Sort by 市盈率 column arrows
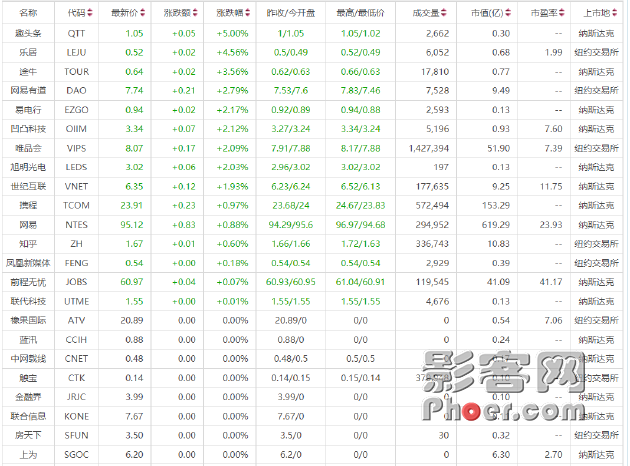Screen dimensions: 630x466 [562, 13]
